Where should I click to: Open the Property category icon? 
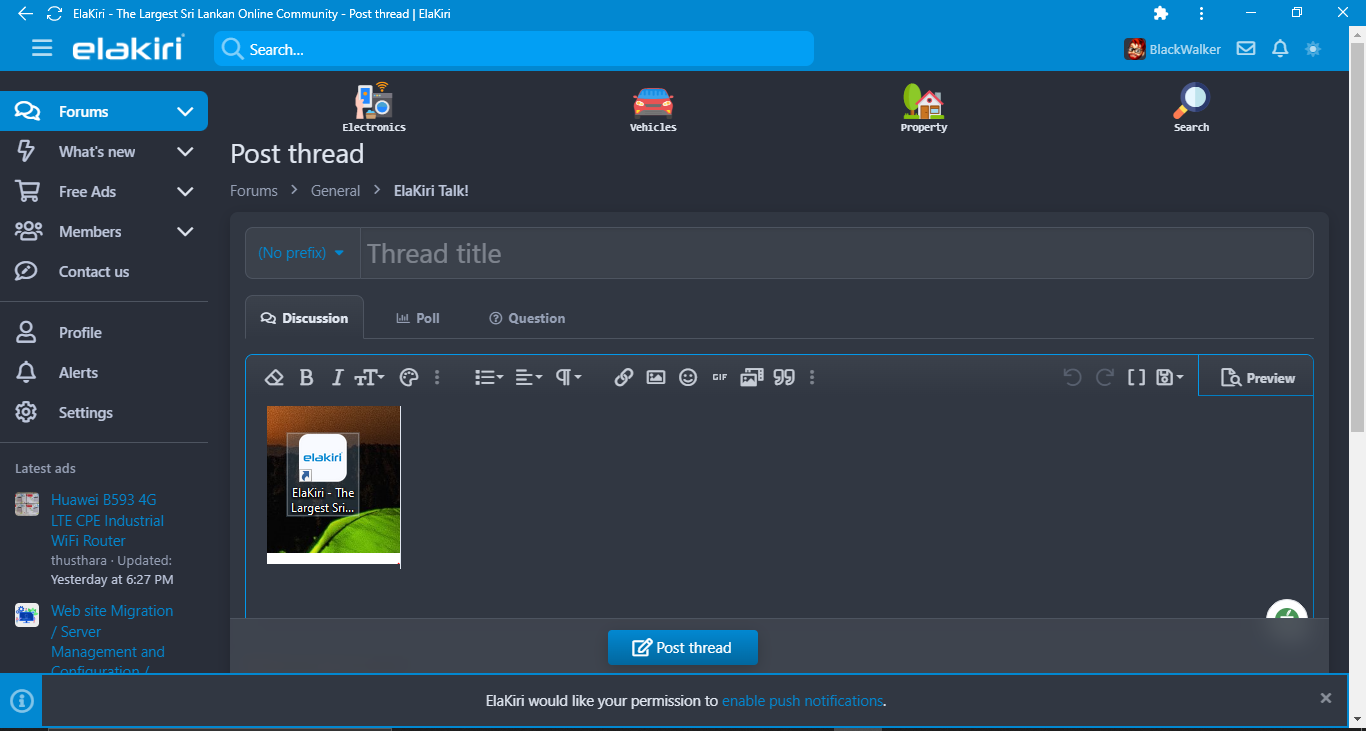pos(924,108)
